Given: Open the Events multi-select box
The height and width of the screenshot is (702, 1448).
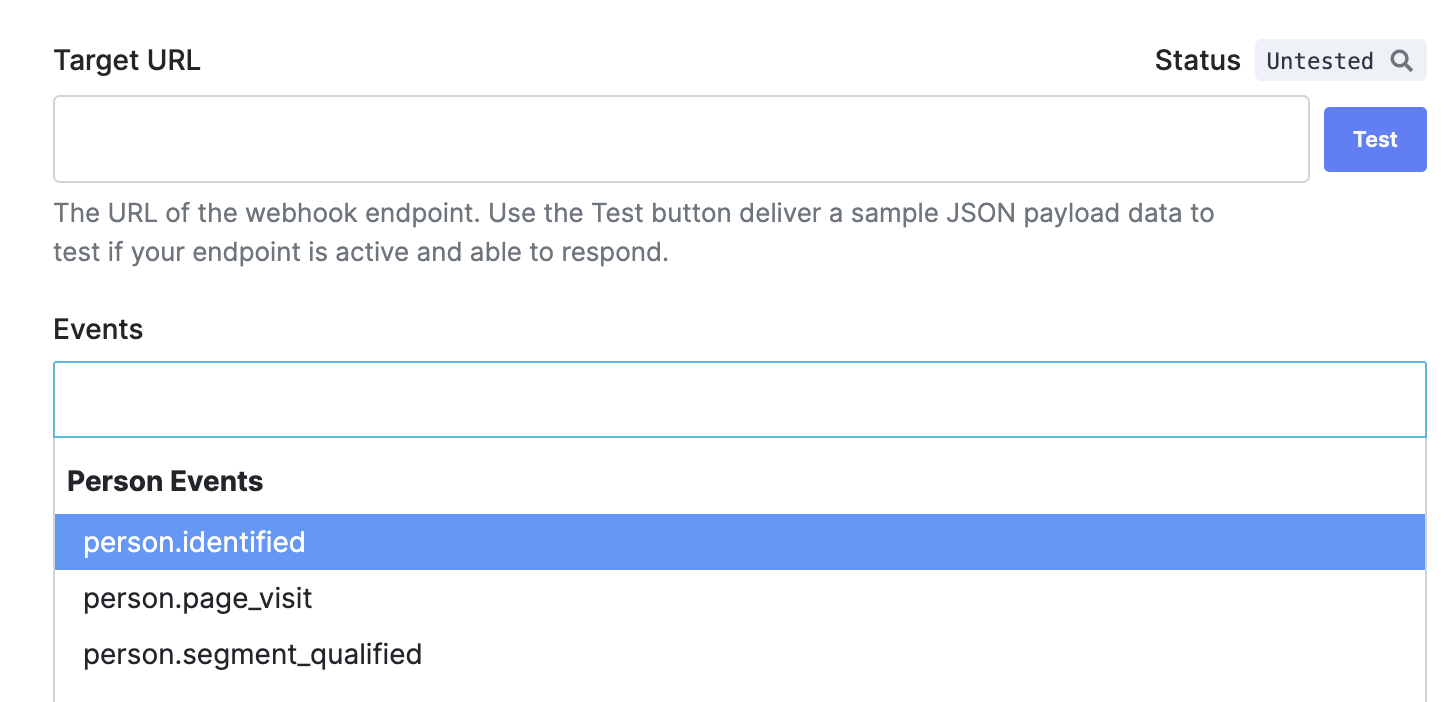Looking at the screenshot, I should pyautogui.click(x=740, y=400).
